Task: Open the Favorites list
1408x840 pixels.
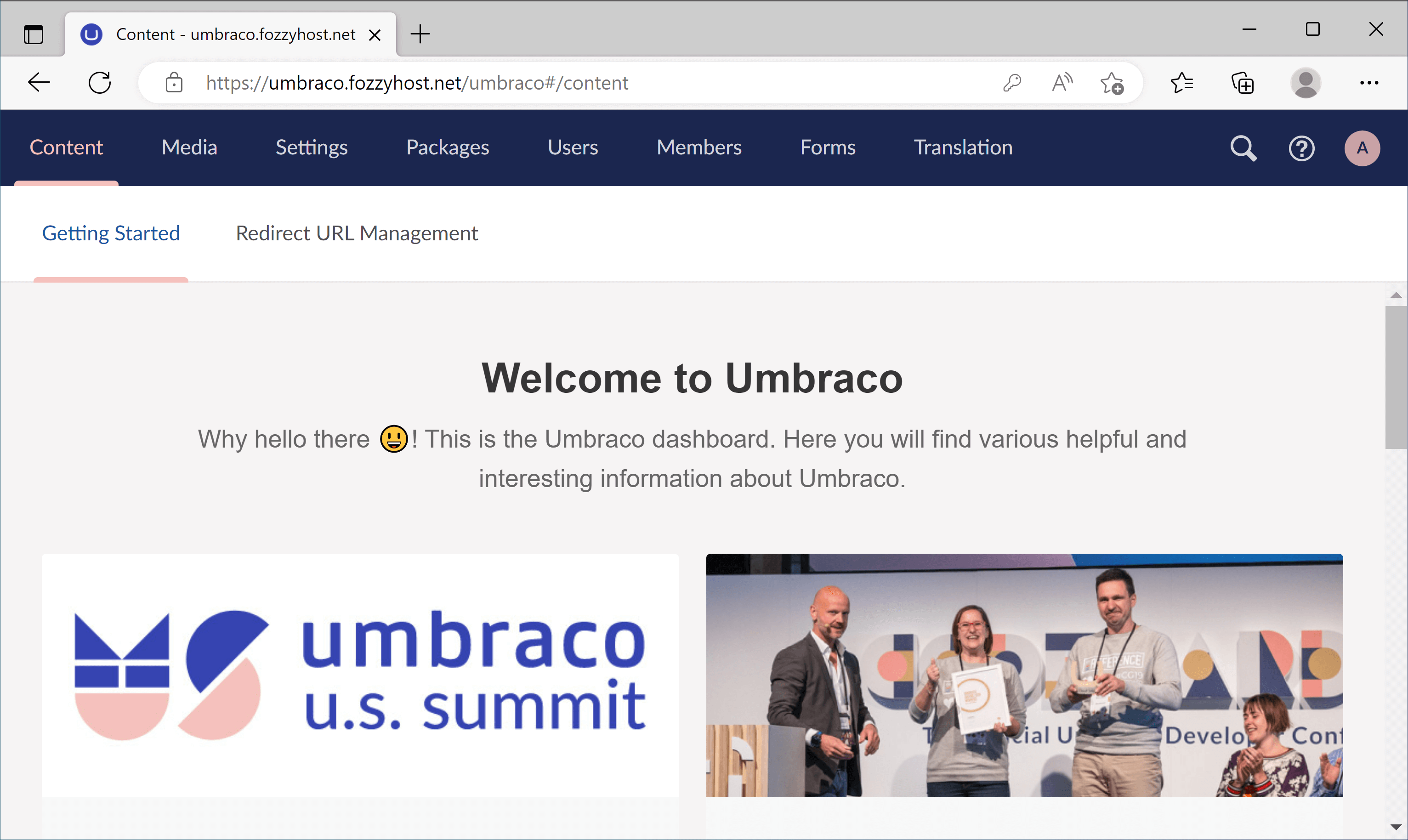Action: coord(1181,83)
